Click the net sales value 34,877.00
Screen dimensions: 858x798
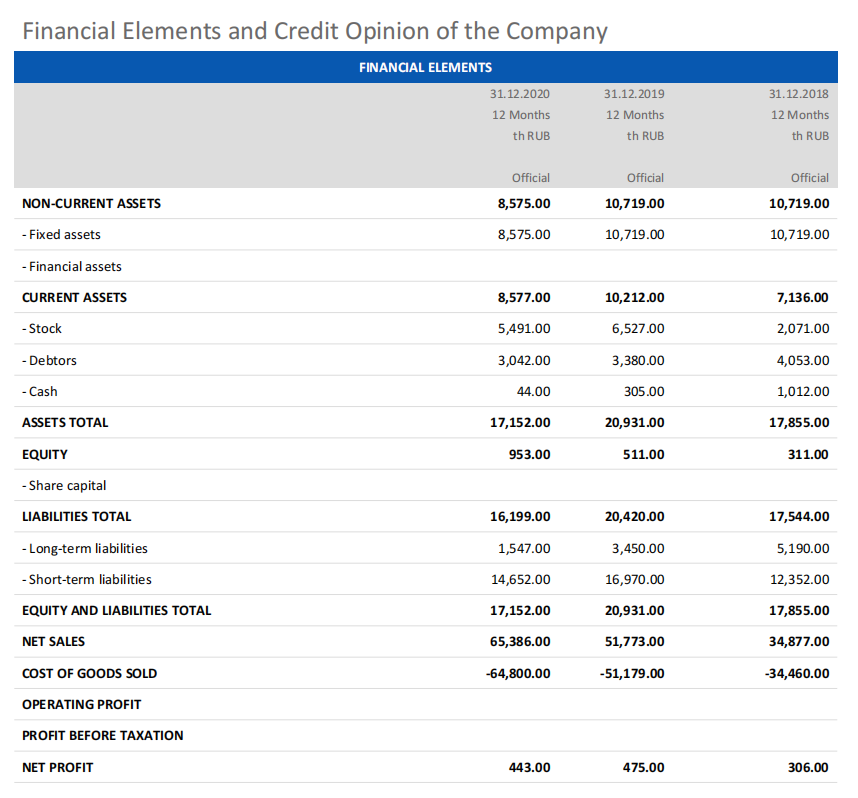(x=799, y=642)
